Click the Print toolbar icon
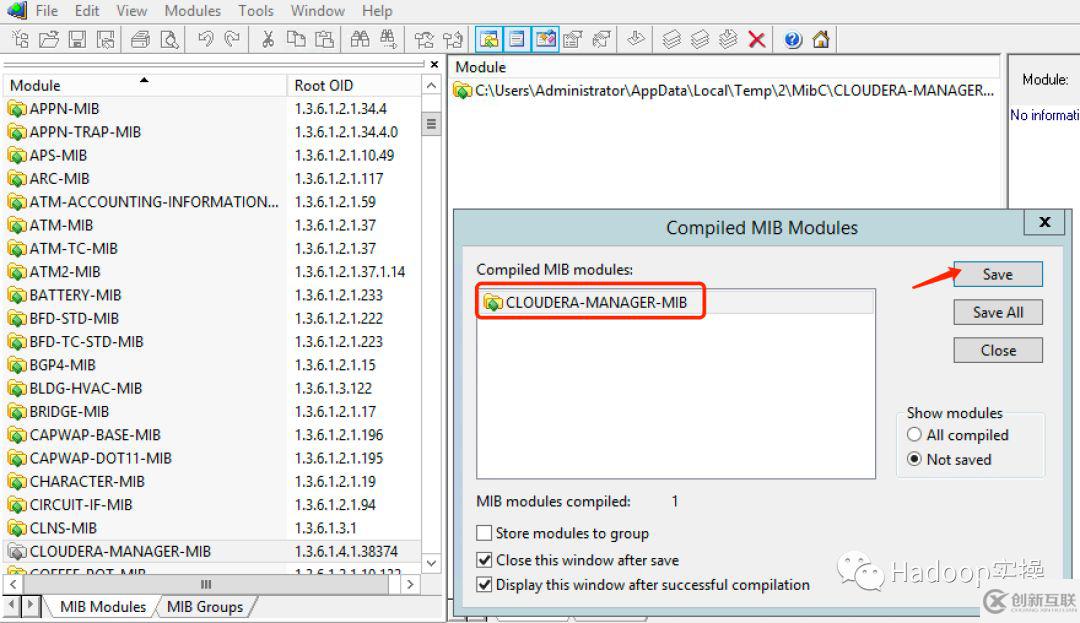Viewport: 1080px width, 623px height. tap(141, 40)
